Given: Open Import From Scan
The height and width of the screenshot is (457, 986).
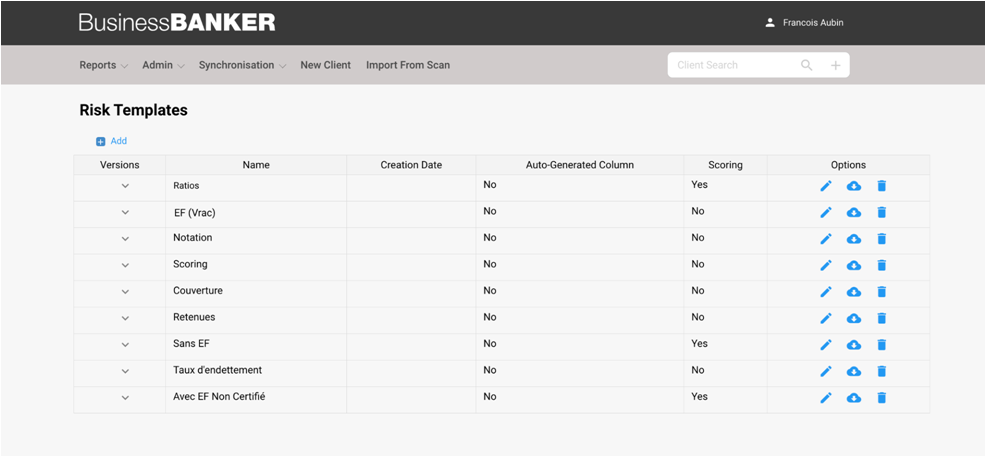Looking at the screenshot, I should click(408, 66).
